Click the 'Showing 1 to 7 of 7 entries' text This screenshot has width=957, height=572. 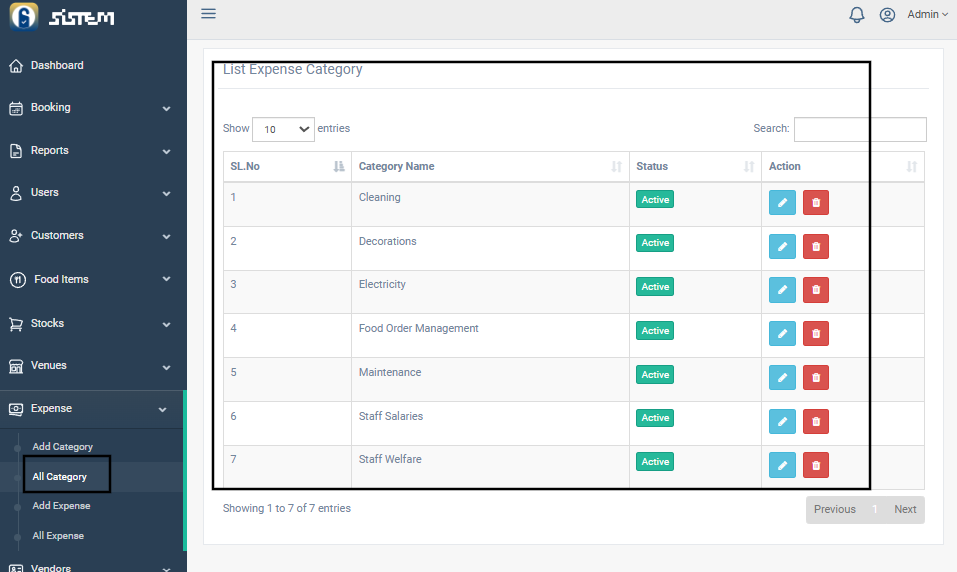287,509
